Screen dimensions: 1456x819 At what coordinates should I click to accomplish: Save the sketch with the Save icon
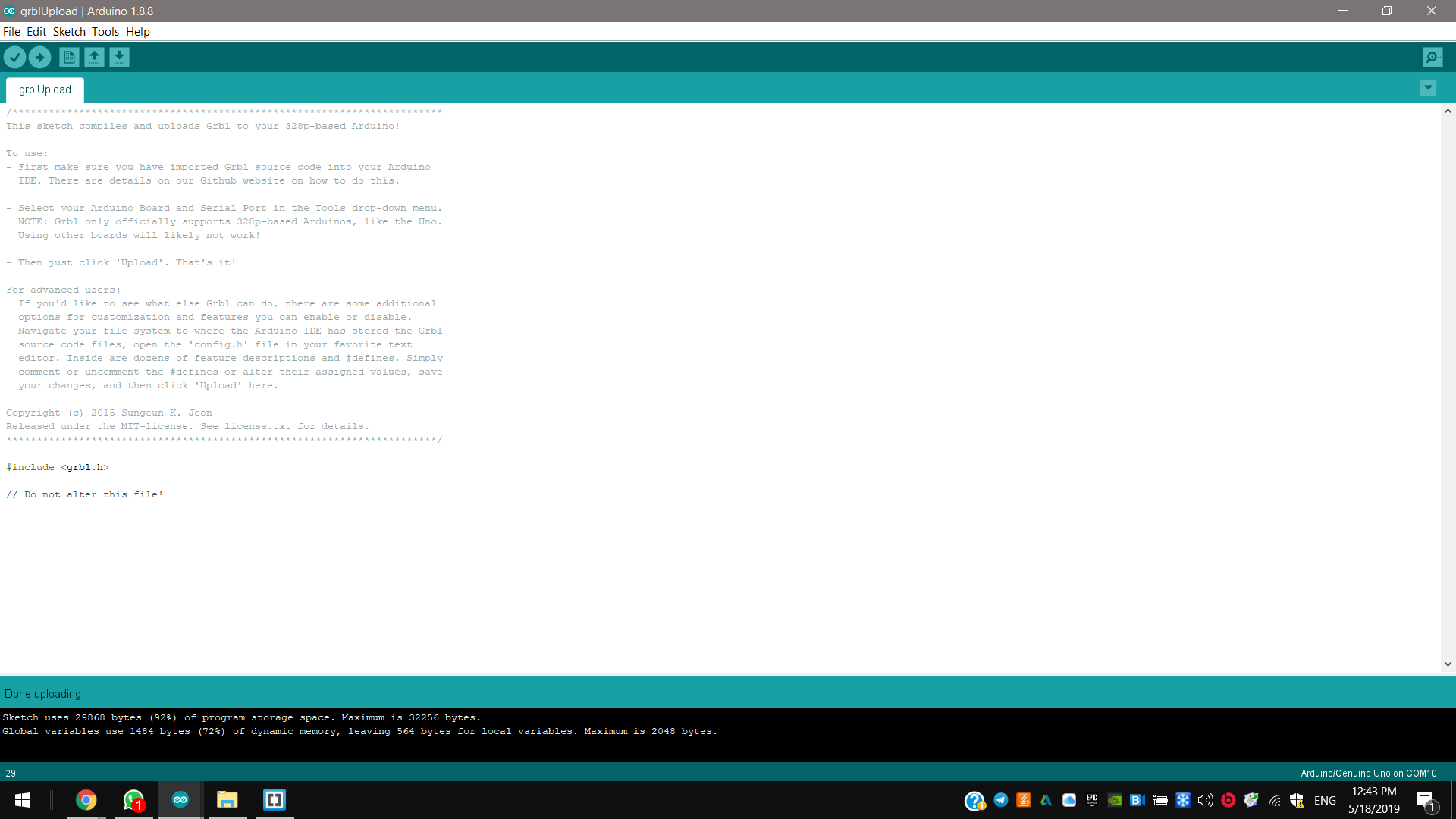[119, 57]
